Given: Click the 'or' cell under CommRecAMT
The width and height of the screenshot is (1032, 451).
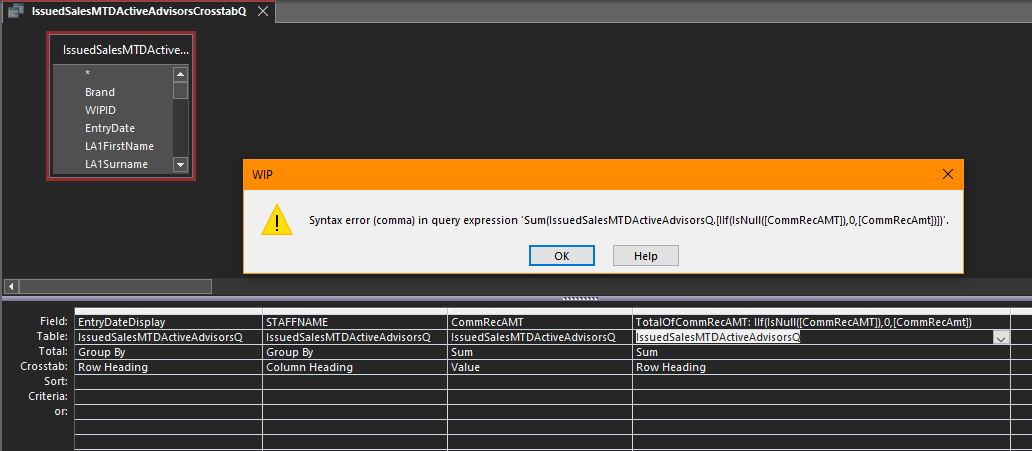Looking at the screenshot, I should (540, 411).
